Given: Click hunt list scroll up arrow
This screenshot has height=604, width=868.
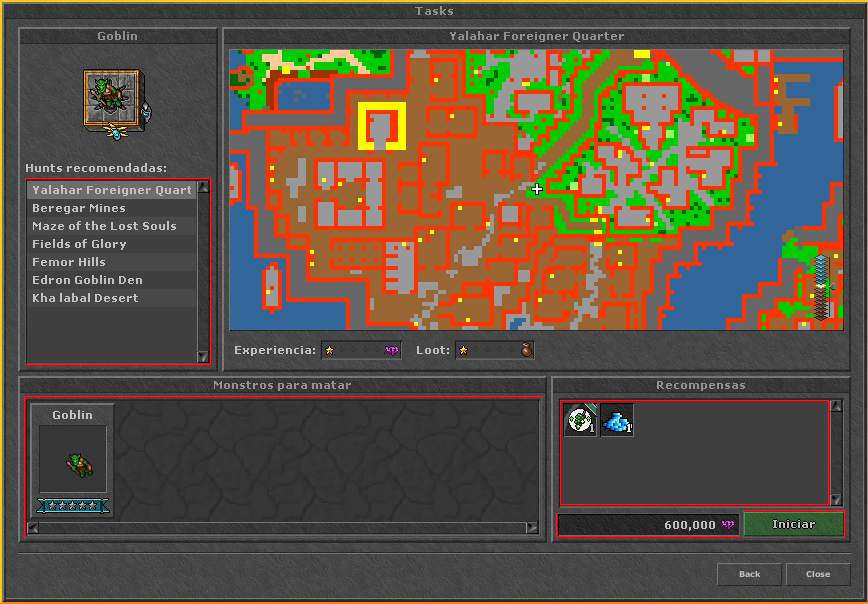Looking at the screenshot, I should point(203,187).
